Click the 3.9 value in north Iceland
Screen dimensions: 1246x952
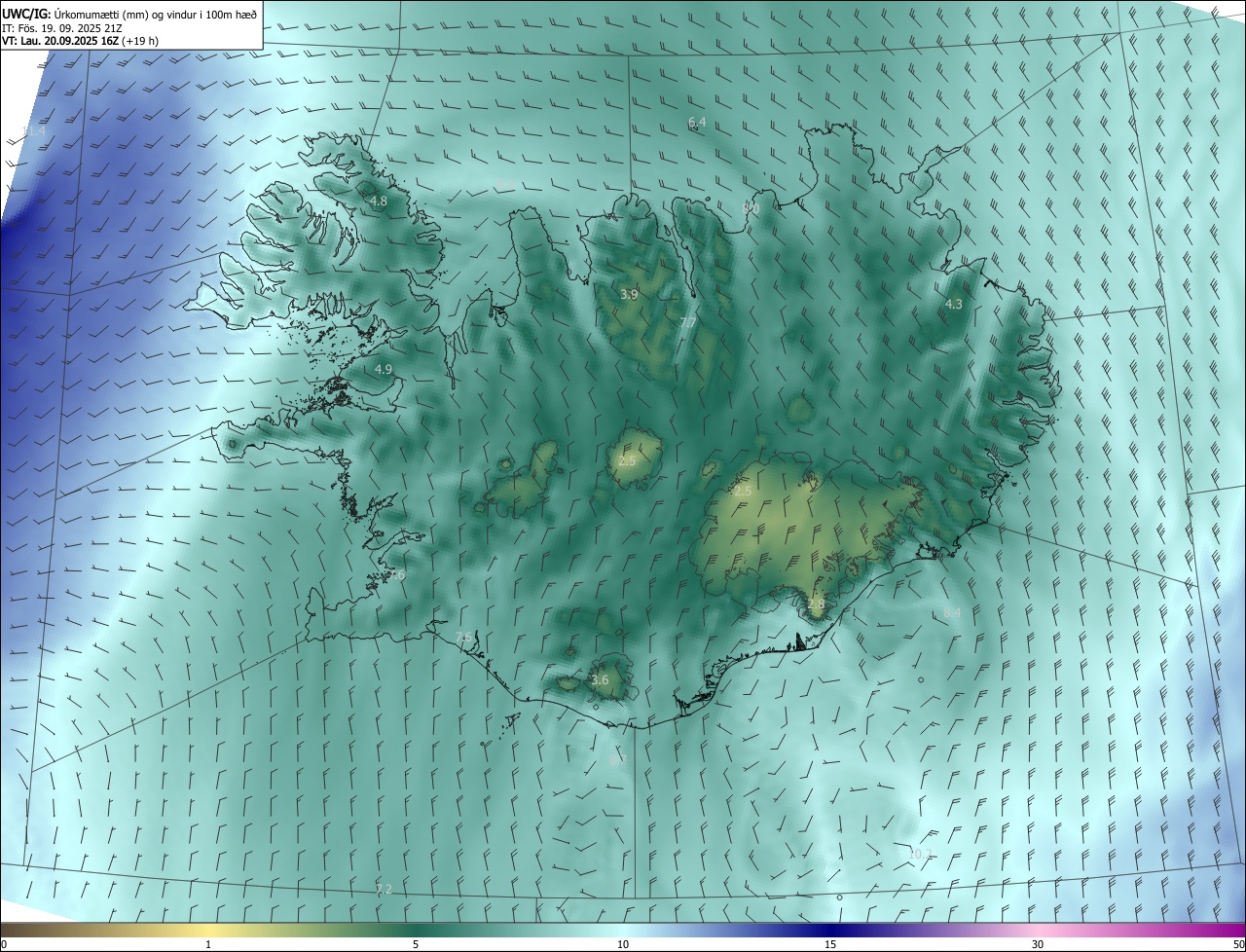coord(629,294)
